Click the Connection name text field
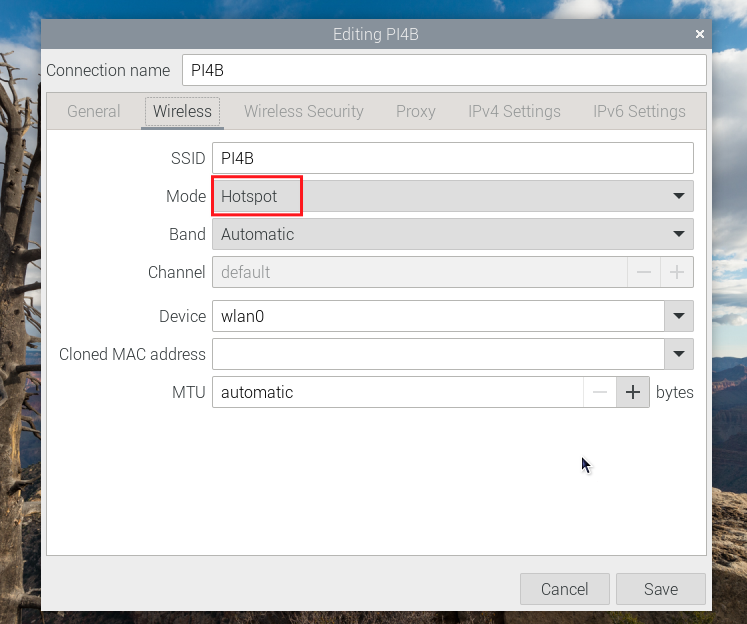Viewport: 747px width, 624px height. pos(443,71)
